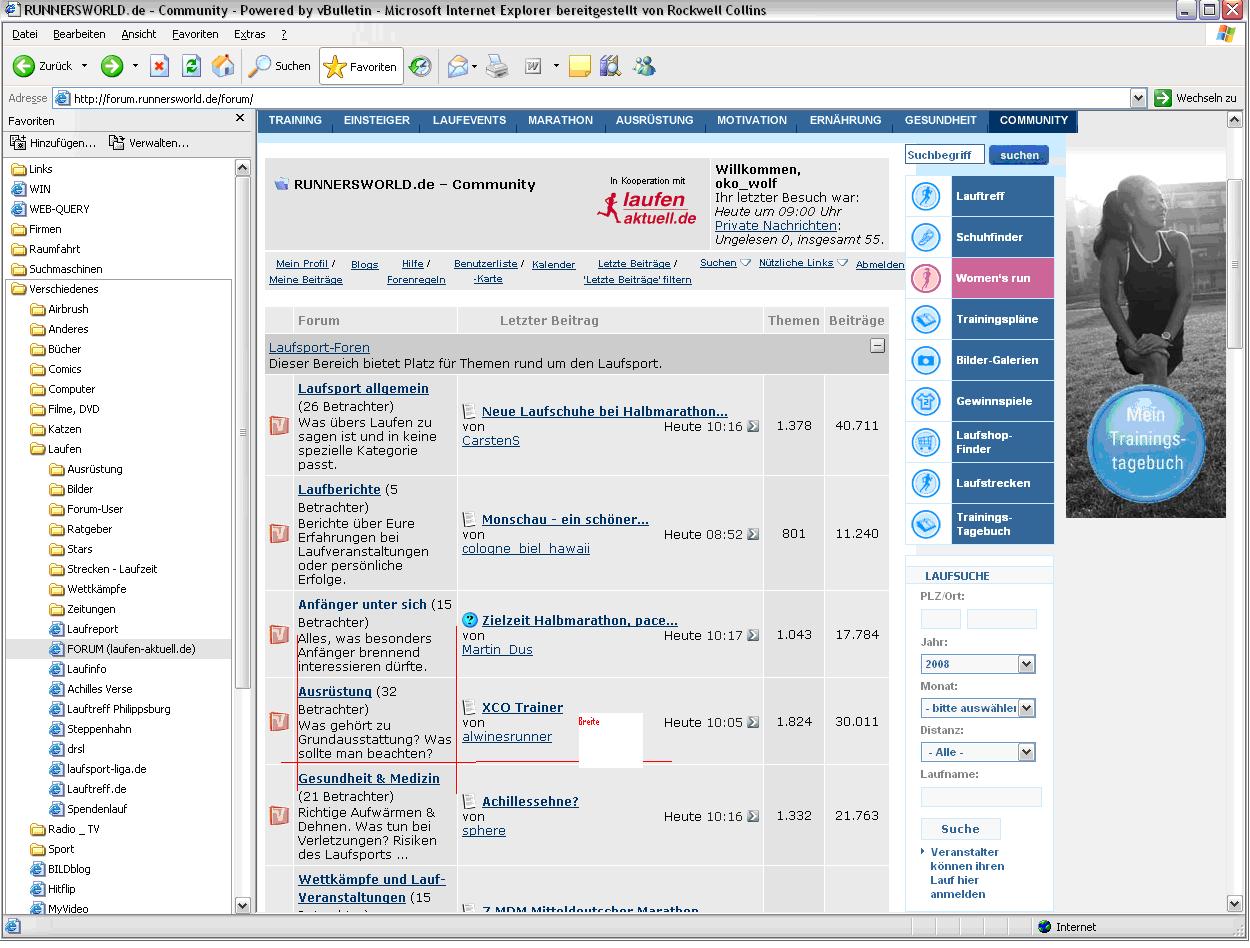
Task: Click the Lauftreff runner icon in sidebar
Action: click(927, 196)
